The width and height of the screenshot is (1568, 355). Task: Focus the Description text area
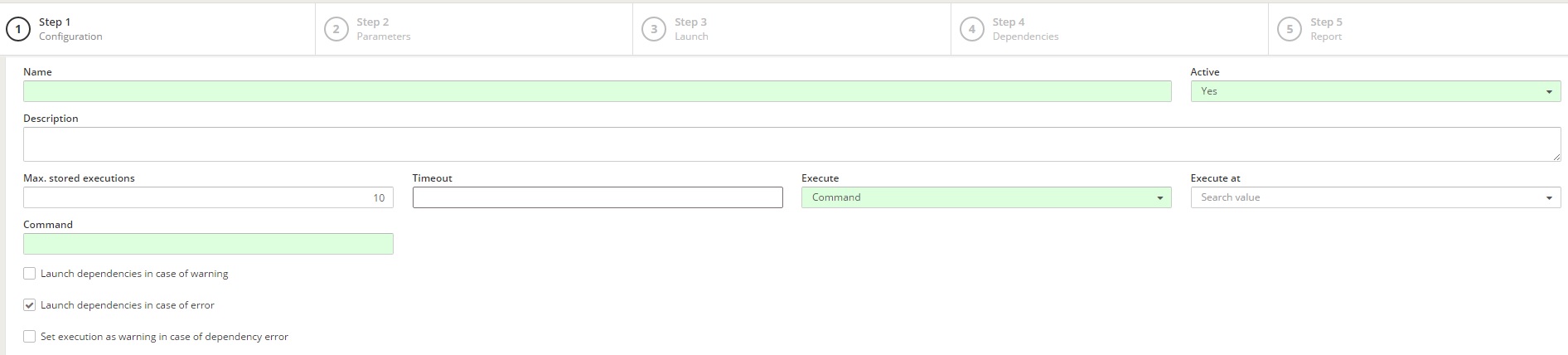point(792,144)
